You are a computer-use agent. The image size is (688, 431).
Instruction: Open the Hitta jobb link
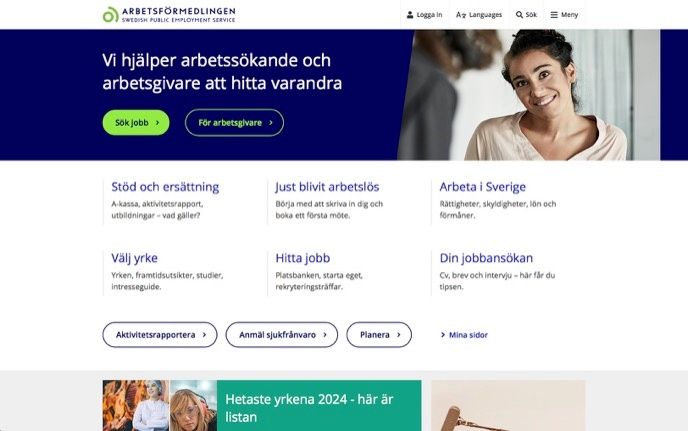click(303, 258)
